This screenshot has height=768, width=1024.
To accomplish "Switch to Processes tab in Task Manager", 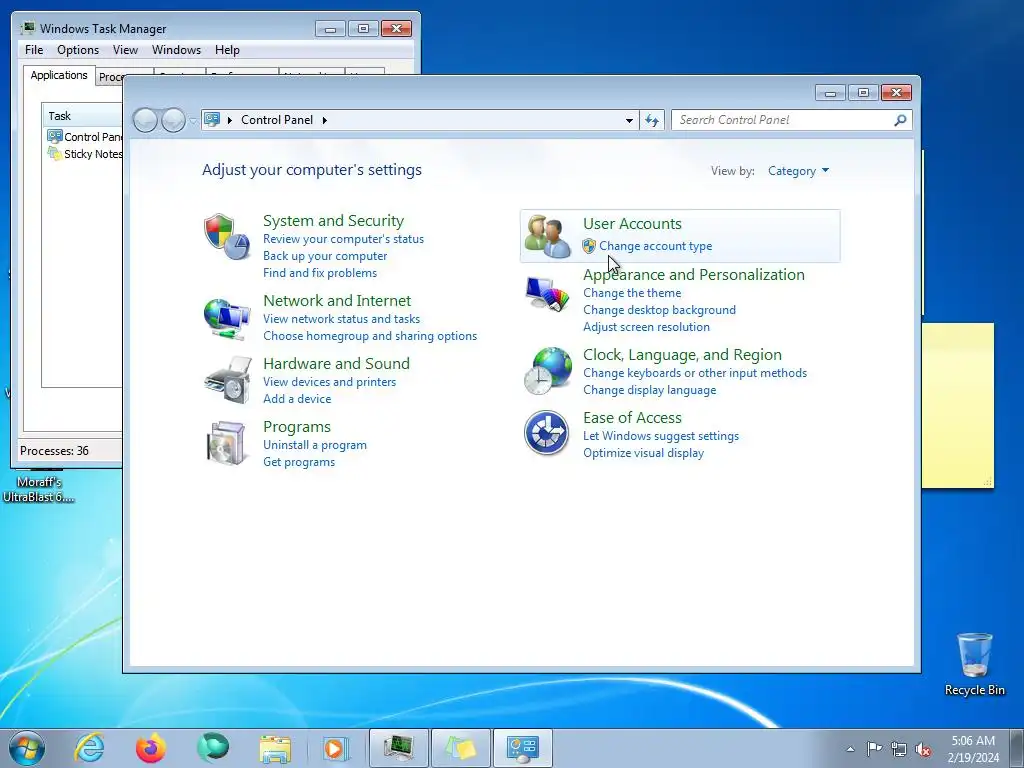I will (110, 77).
